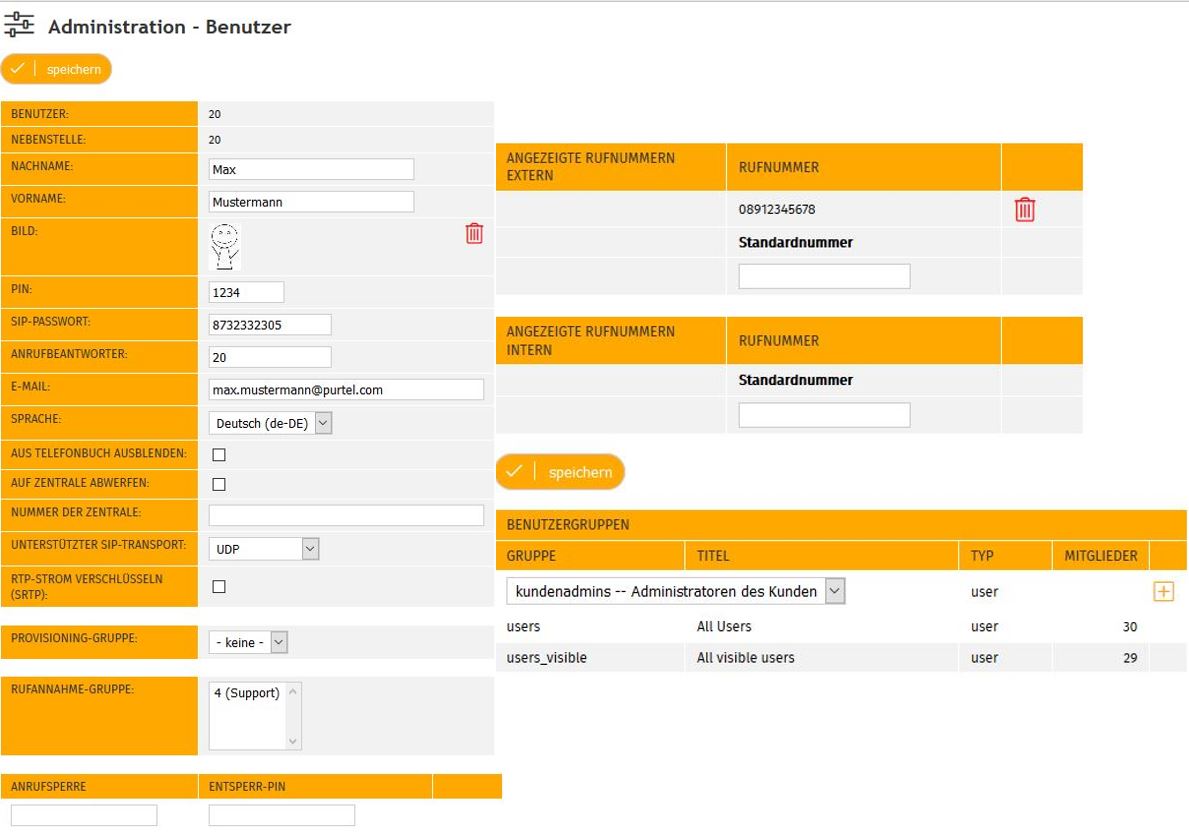The image size is (1189, 834).
Task: Click the E-Mail input field
Action: pos(345,390)
